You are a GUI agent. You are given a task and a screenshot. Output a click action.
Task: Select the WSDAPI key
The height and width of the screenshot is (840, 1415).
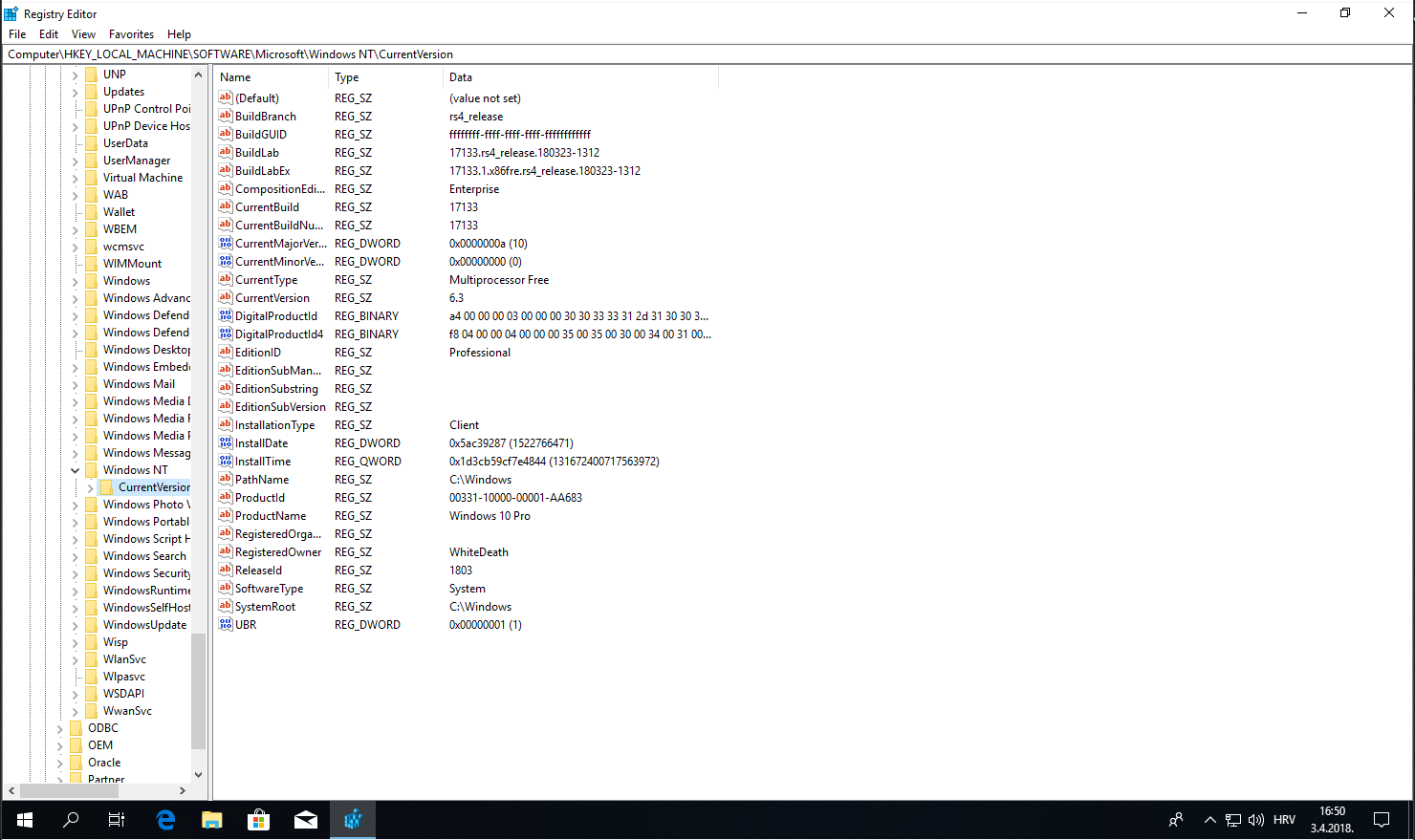123,694
